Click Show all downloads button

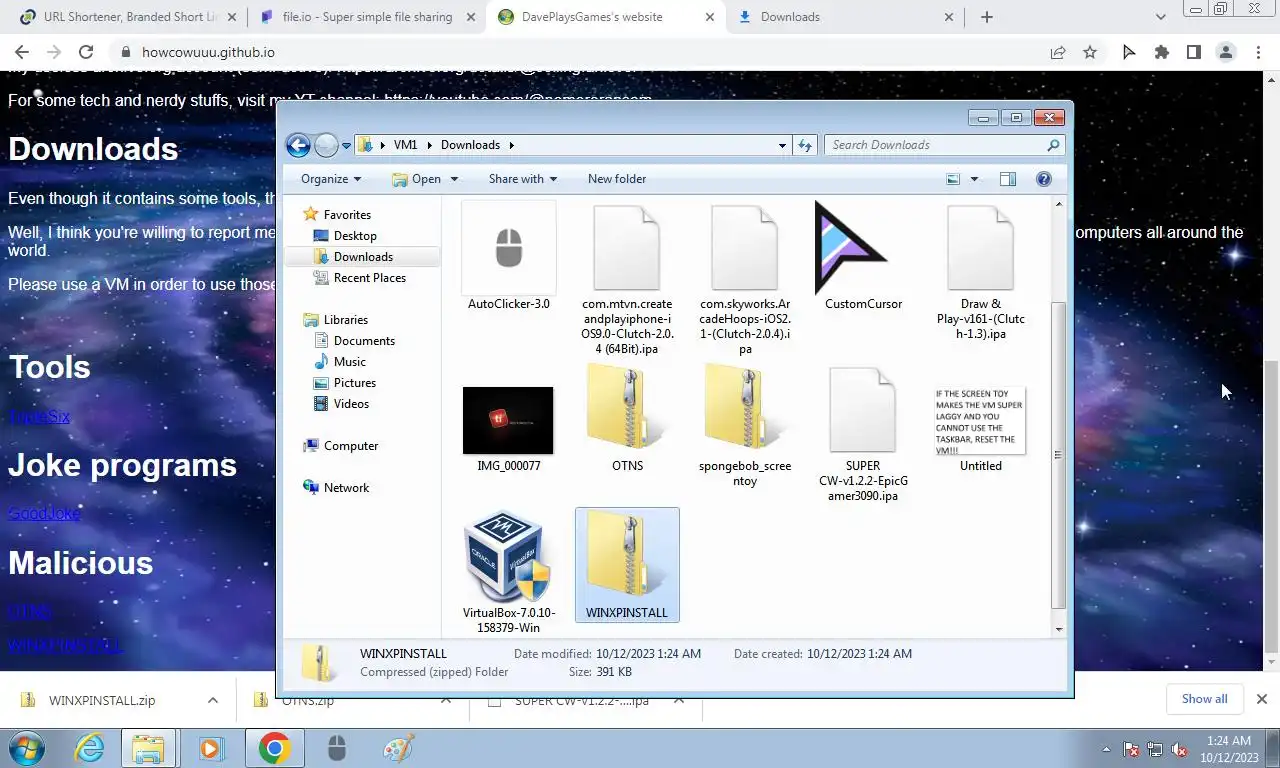coord(1204,699)
